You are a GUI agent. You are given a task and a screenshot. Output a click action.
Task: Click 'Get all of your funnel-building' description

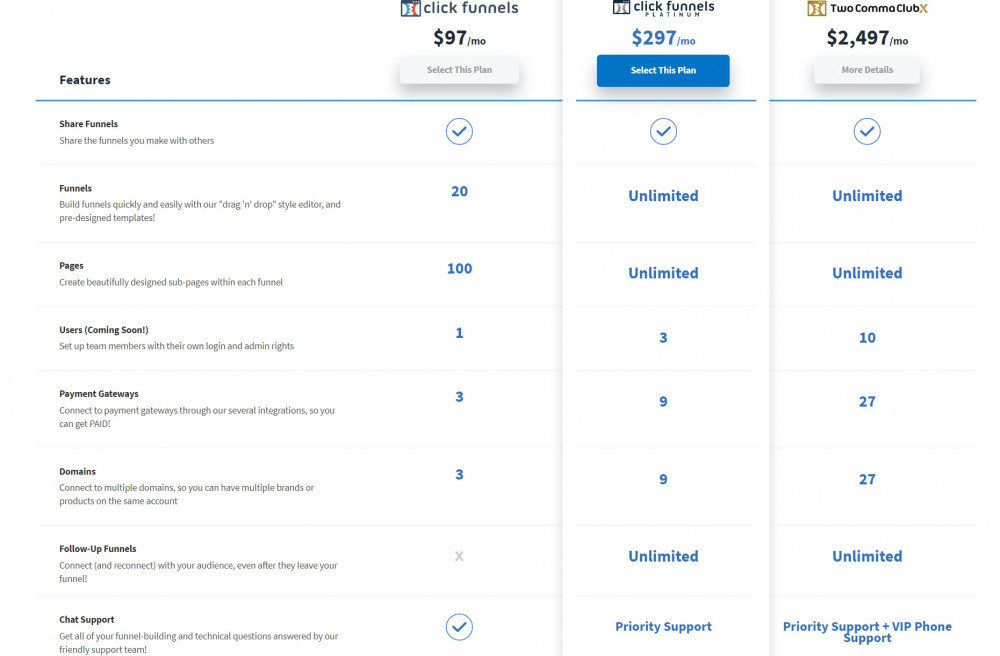[x=198, y=643]
